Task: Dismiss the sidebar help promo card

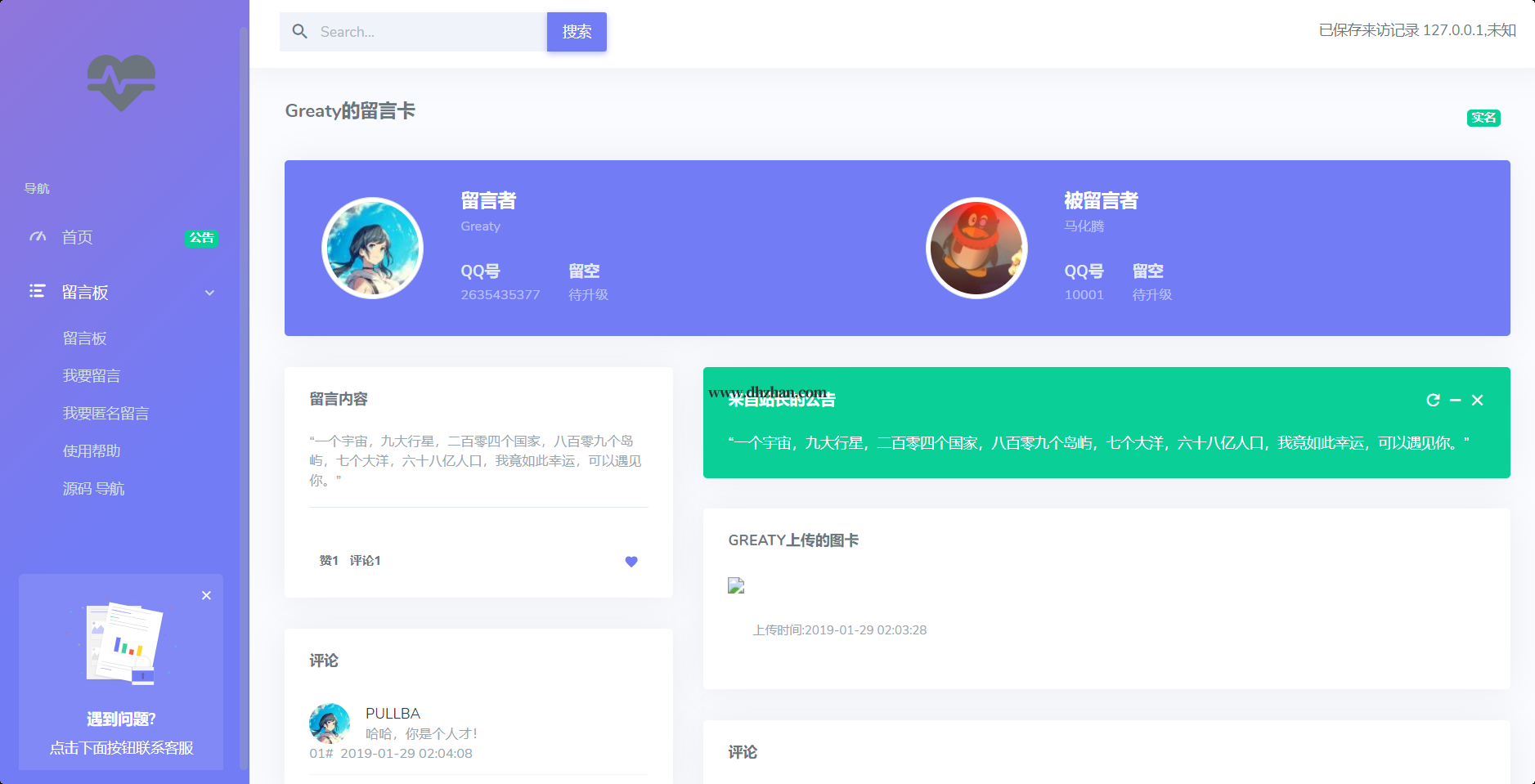Action: (x=206, y=595)
